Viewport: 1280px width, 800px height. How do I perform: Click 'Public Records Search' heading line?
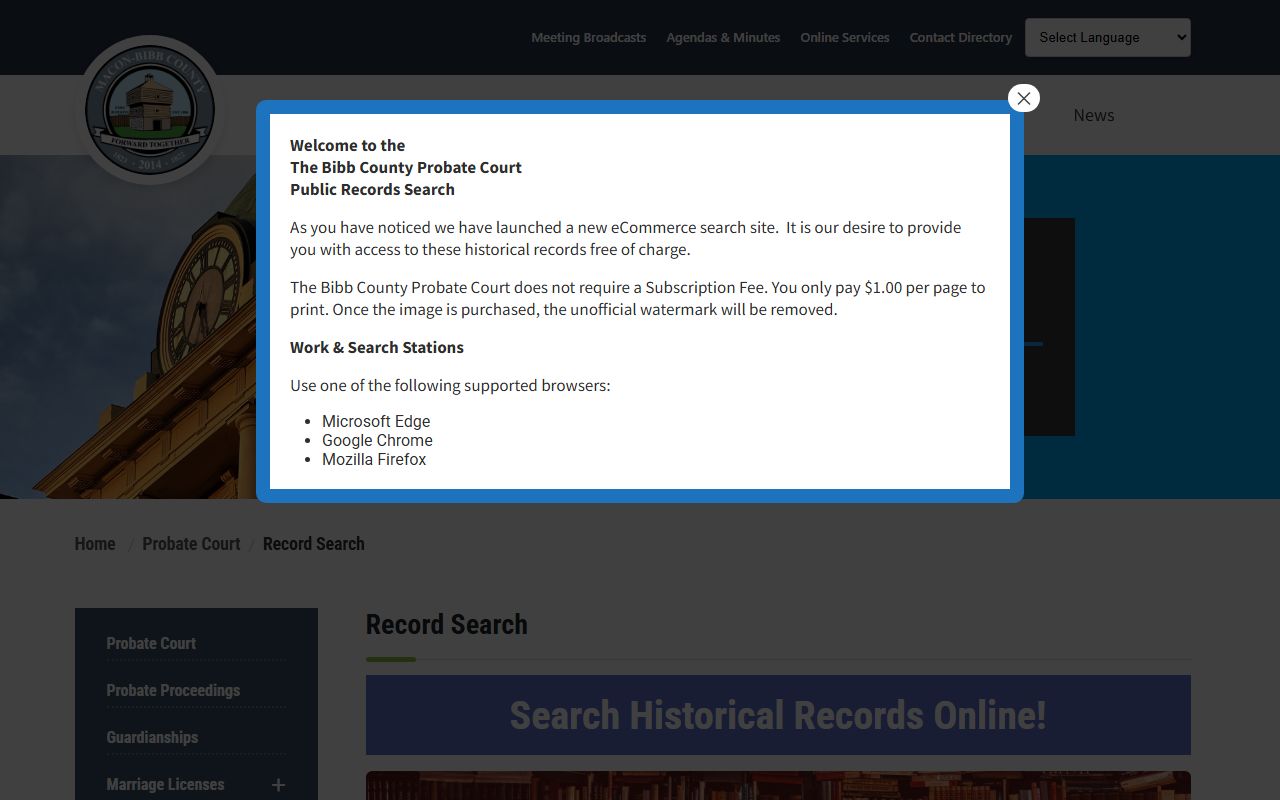[x=372, y=189]
